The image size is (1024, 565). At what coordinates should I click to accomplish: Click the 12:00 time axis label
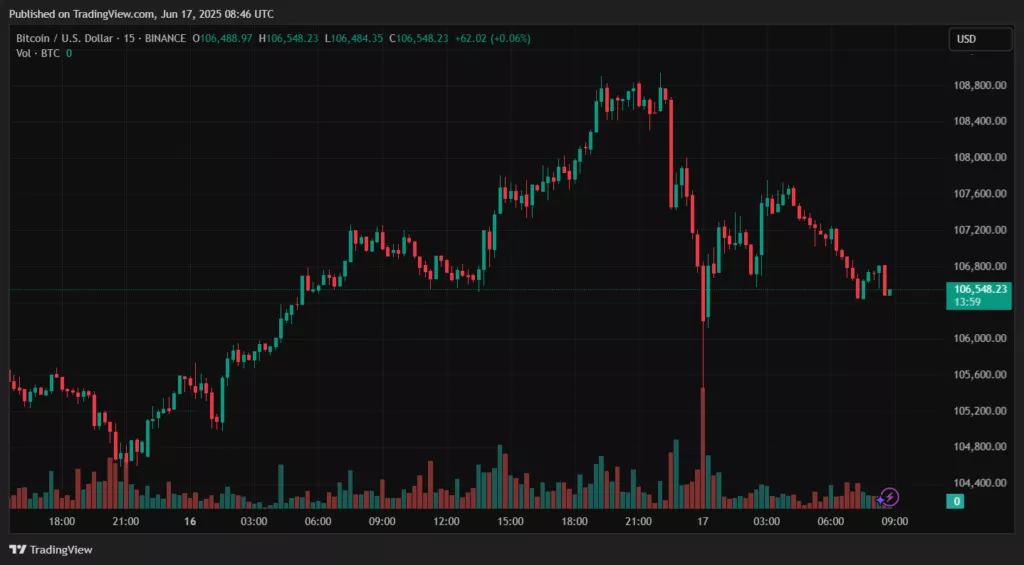[446, 522]
